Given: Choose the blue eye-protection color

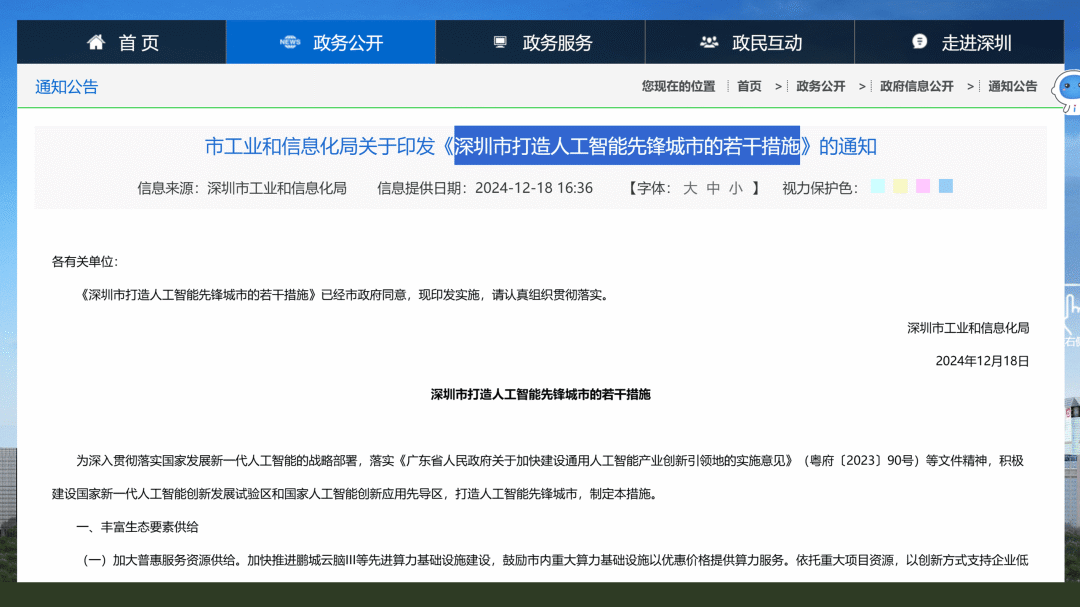Looking at the screenshot, I should pos(946,186).
